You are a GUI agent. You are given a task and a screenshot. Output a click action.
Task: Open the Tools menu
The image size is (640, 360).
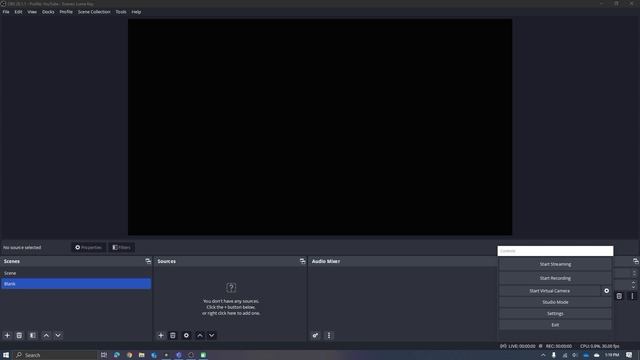tap(121, 12)
